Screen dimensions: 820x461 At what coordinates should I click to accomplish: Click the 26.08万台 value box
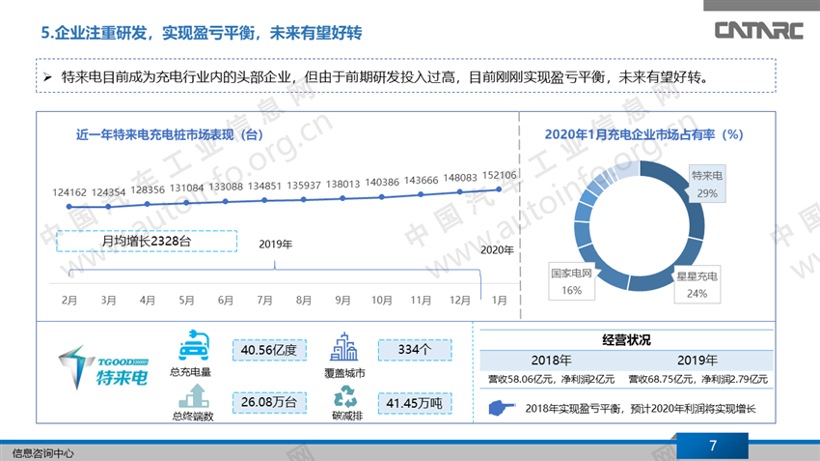(x=269, y=402)
